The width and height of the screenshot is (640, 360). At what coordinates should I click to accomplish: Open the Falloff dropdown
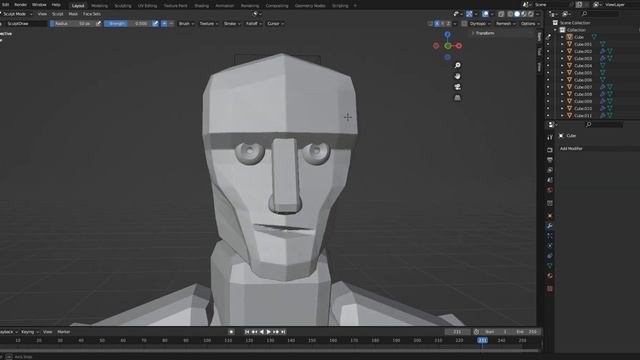[x=253, y=24]
